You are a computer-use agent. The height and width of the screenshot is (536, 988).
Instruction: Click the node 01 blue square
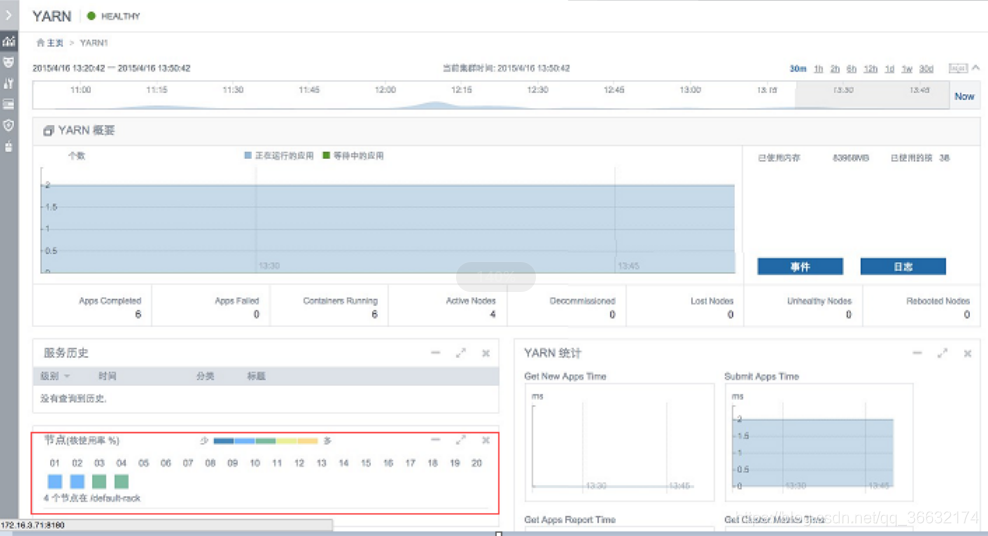(x=55, y=482)
